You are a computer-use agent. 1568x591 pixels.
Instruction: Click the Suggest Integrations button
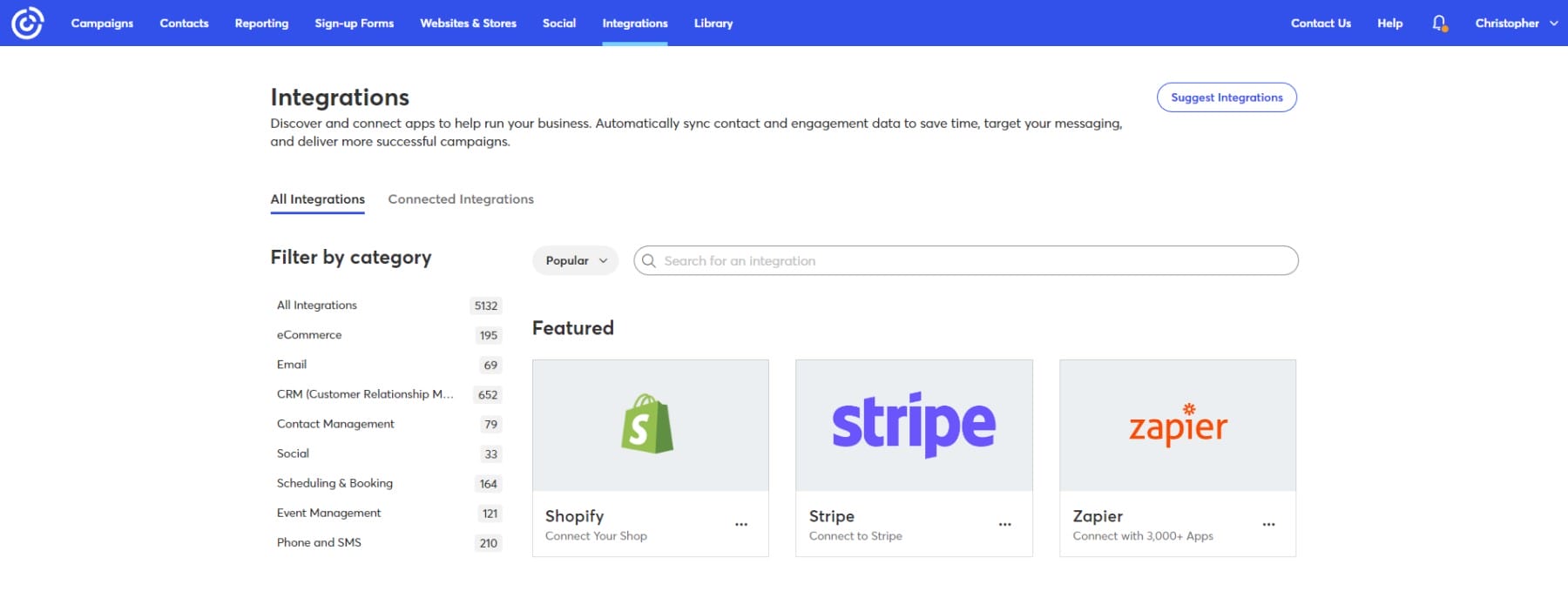coord(1227,97)
